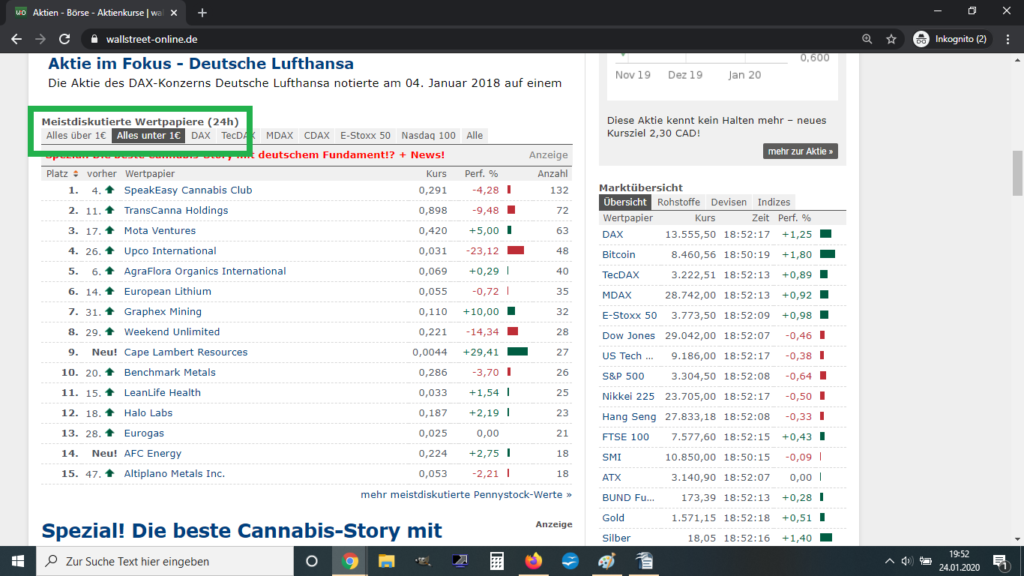The width and height of the screenshot is (1024, 576).
Task: Open 'Aktie im Fokus - Deutsche Lufthansa' headline
Action: click(200, 63)
